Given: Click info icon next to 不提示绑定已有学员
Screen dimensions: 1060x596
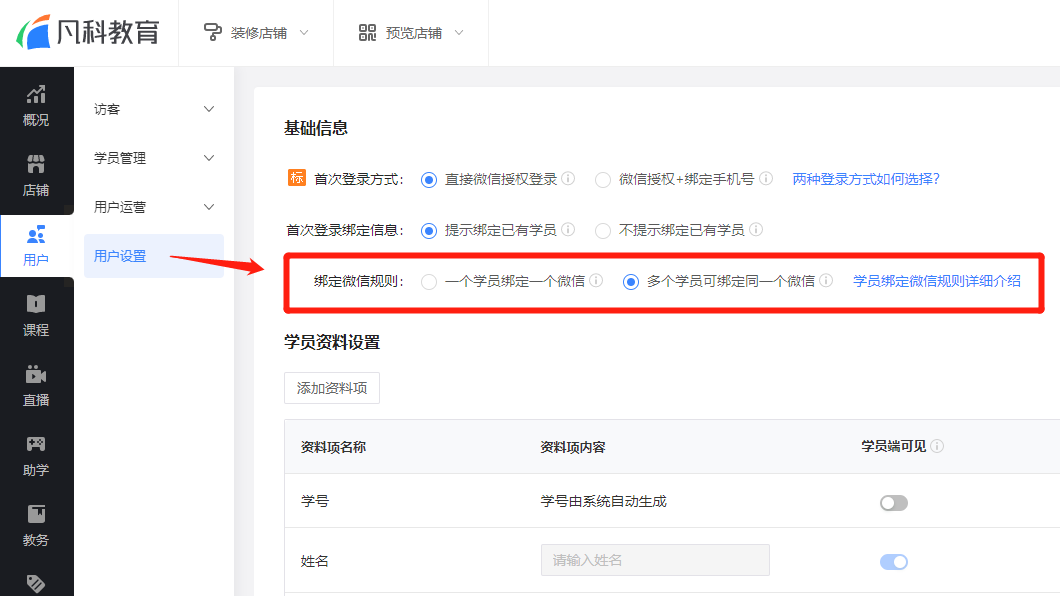Looking at the screenshot, I should [756, 230].
